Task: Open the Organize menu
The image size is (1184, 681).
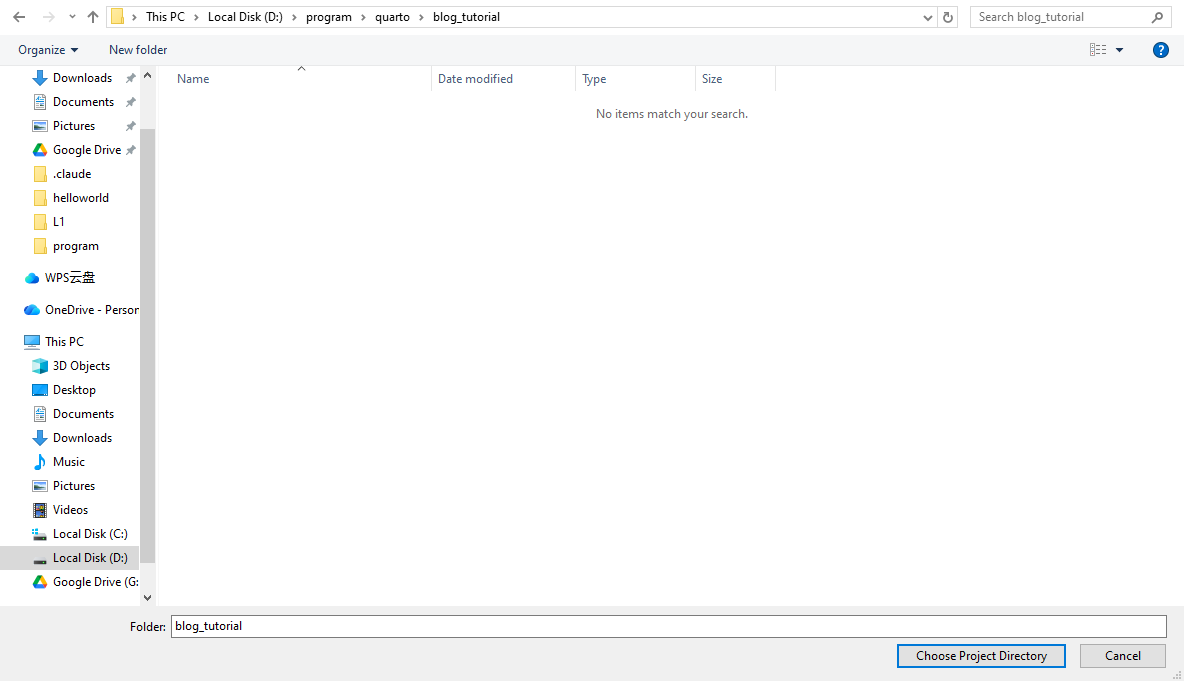Action: (48, 50)
